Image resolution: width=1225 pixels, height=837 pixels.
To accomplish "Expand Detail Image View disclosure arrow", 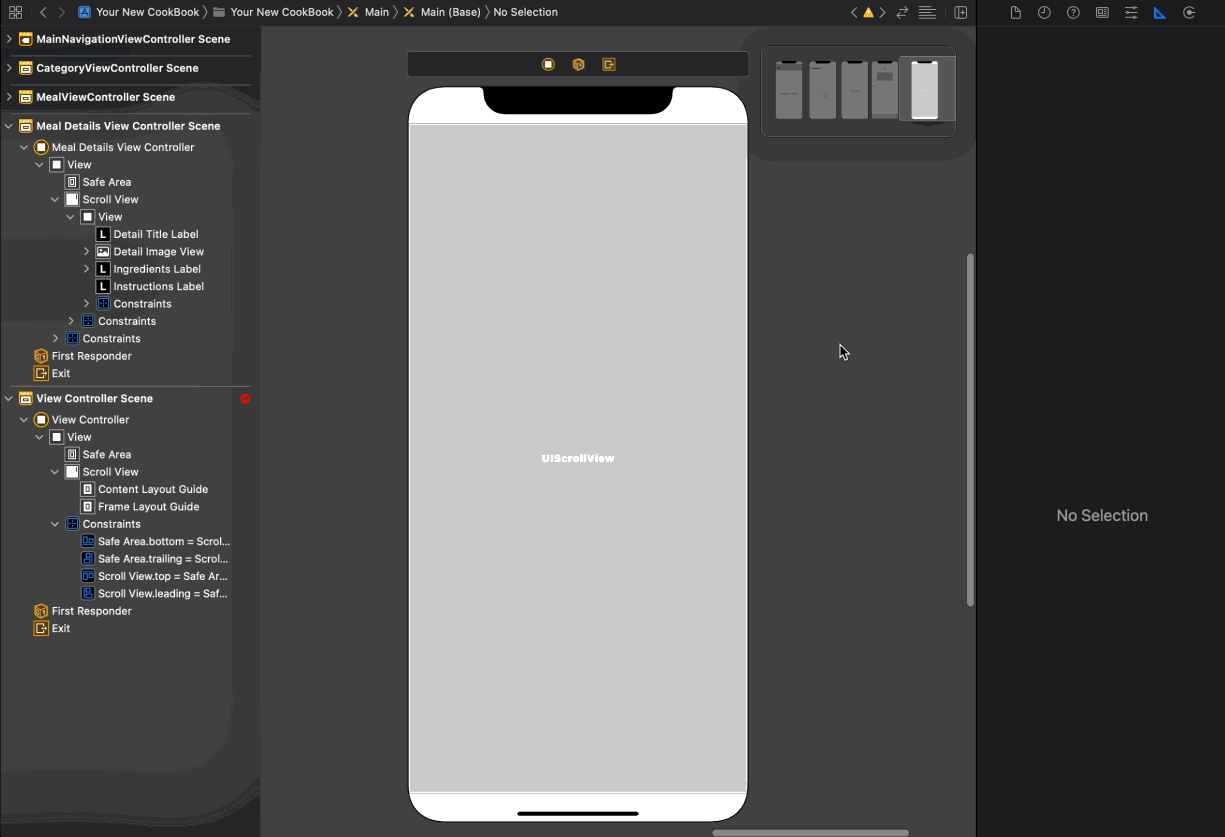I will pos(87,251).
